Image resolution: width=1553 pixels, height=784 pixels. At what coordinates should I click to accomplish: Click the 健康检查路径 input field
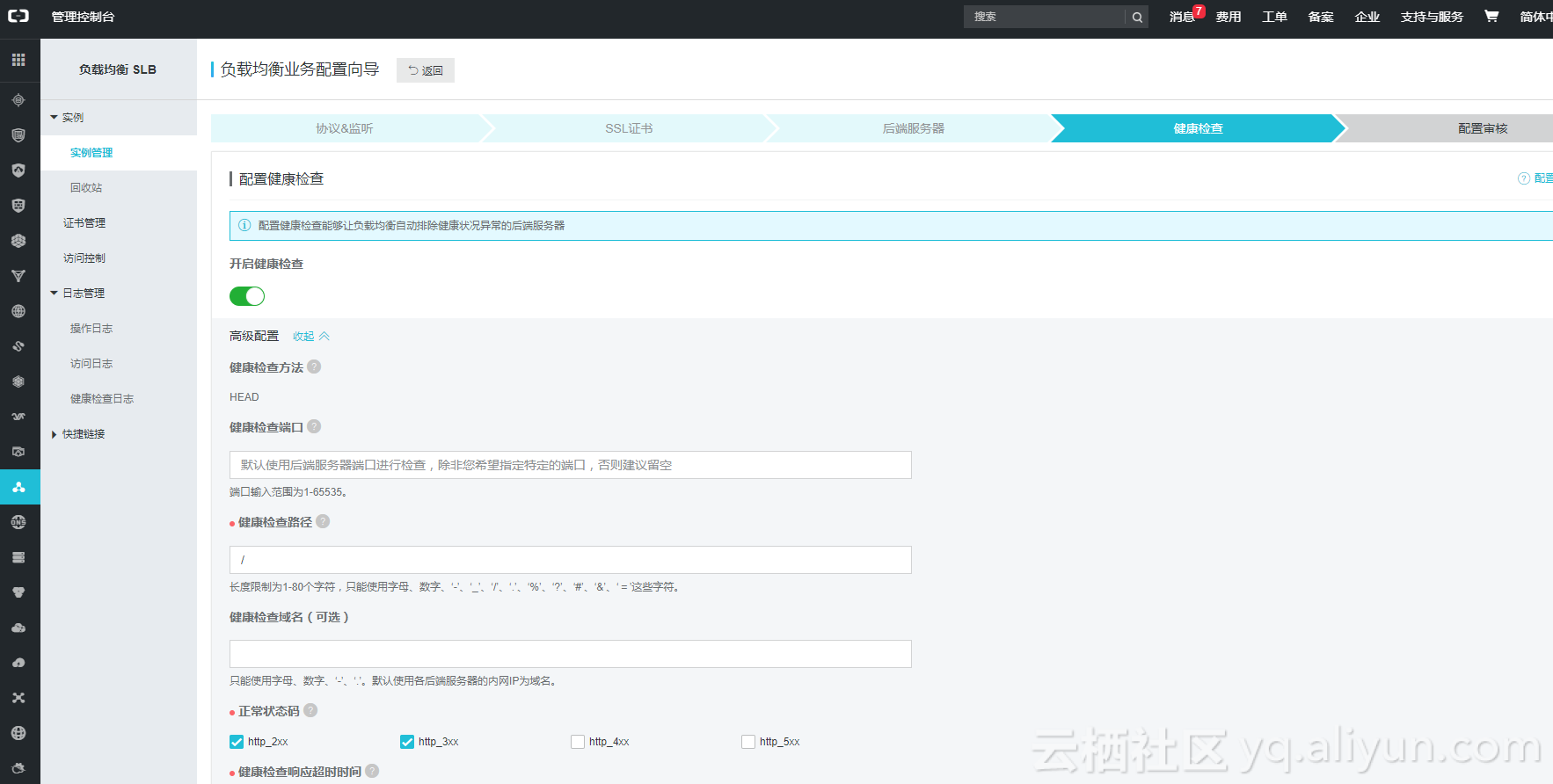pyautogui.click(x=571, y=560)
